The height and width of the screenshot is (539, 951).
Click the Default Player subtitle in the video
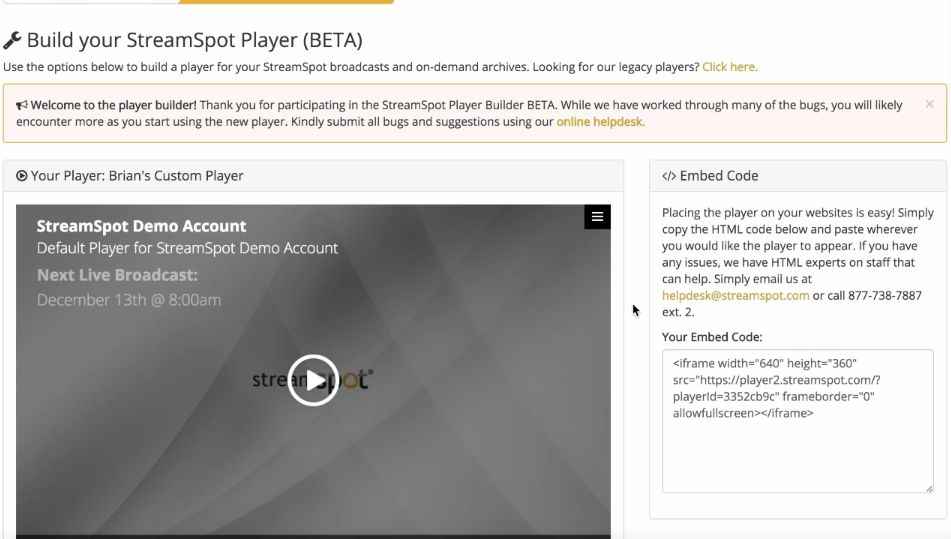pyautogui.click(x=187, y=248)
